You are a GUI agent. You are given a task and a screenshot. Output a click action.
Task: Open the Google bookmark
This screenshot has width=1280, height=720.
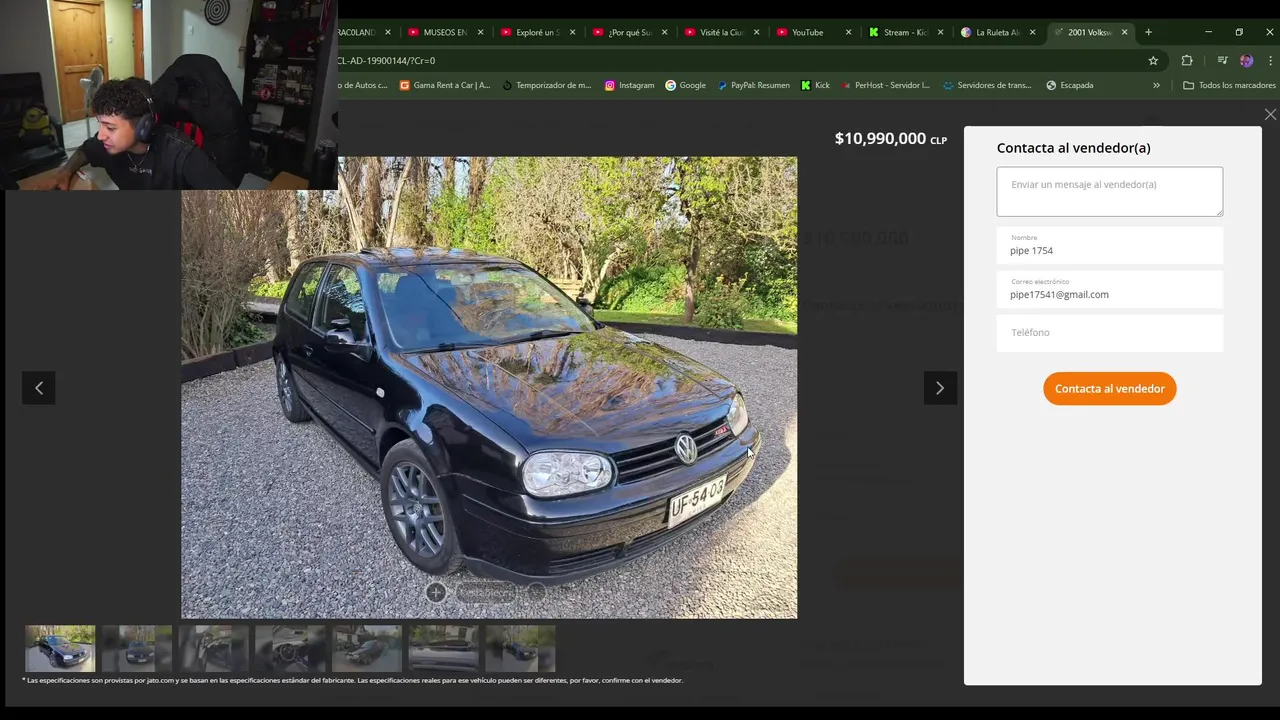[685, 85]
